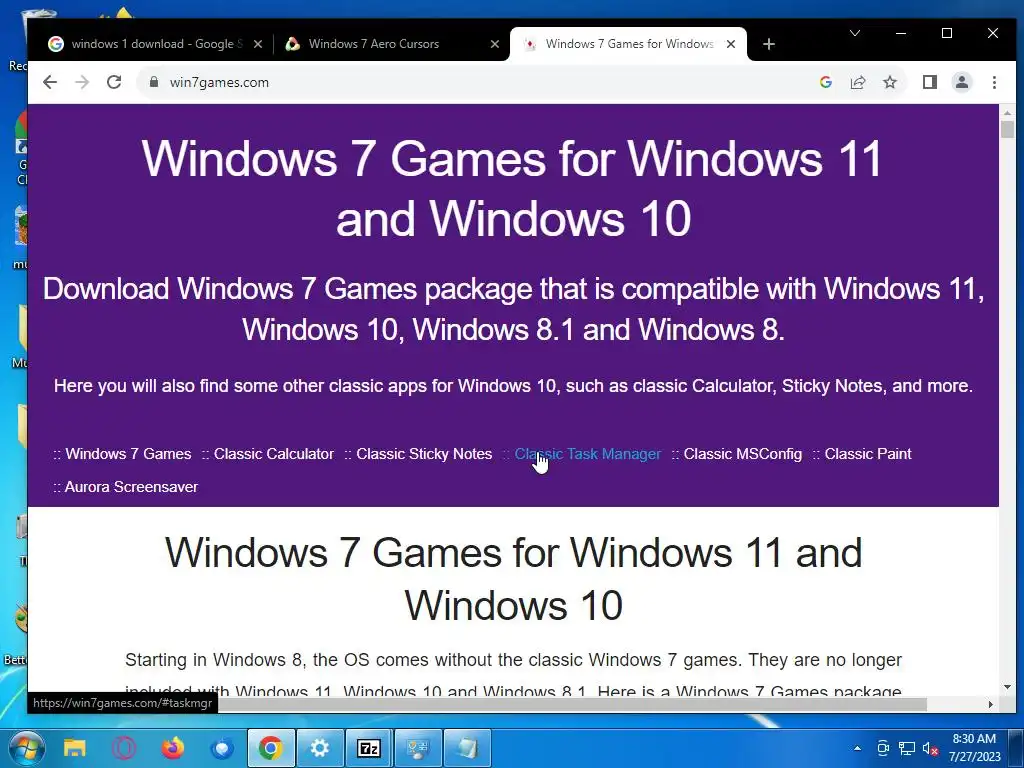Open File Explorer from the taskbar
The width and height of the screenshot is (1024, 768).
74,748
